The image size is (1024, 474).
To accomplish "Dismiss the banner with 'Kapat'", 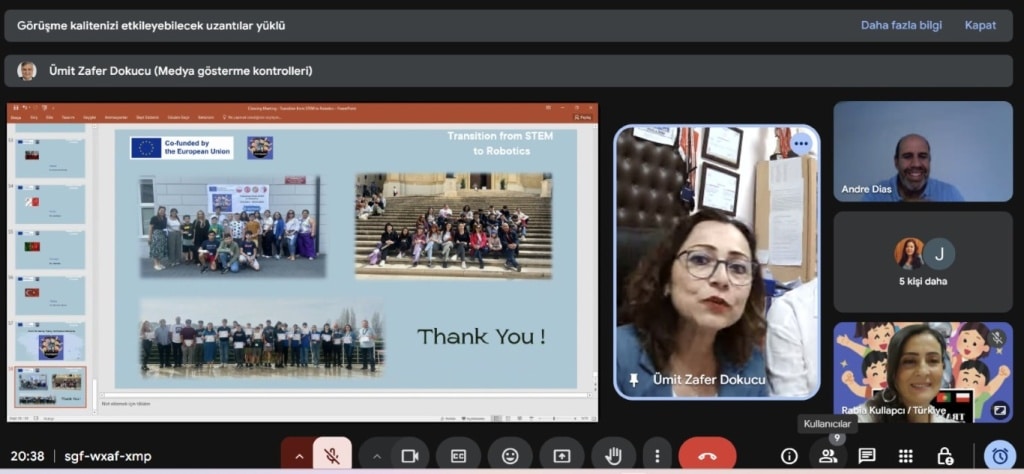I will point(980,25).
